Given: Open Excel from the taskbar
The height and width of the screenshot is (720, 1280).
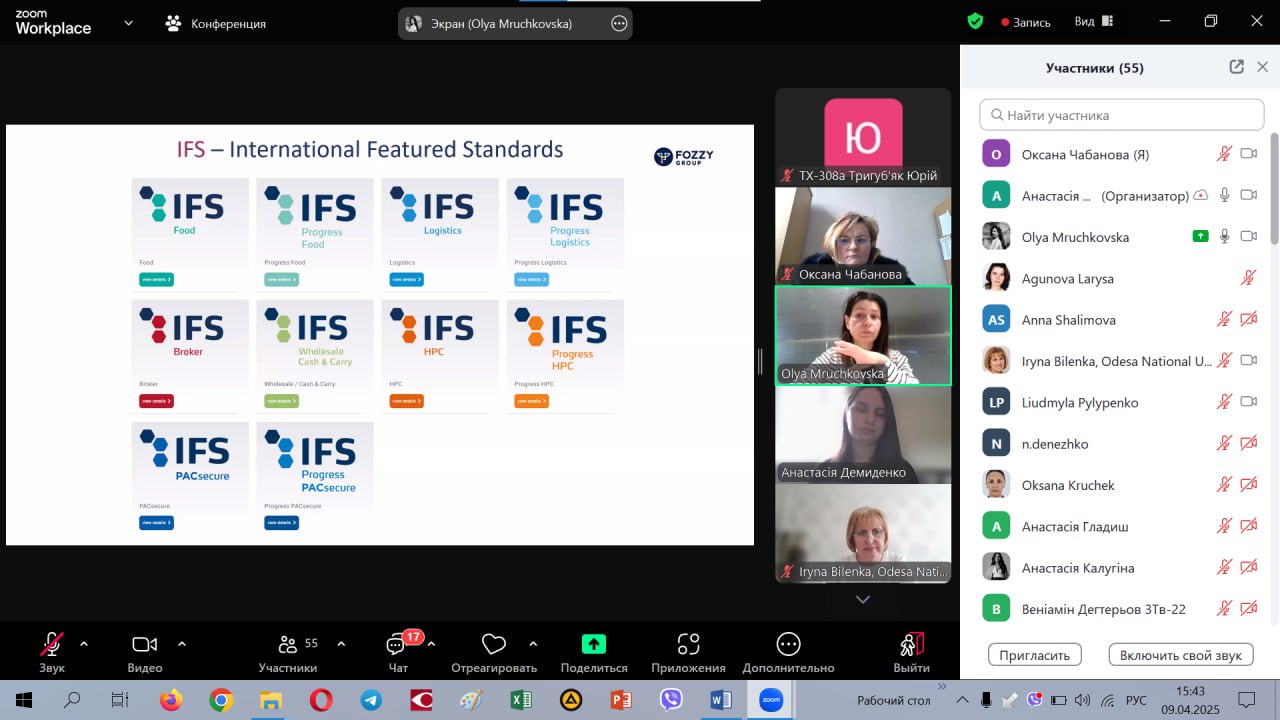Looking at the screenshot, I should pos(521,700).
